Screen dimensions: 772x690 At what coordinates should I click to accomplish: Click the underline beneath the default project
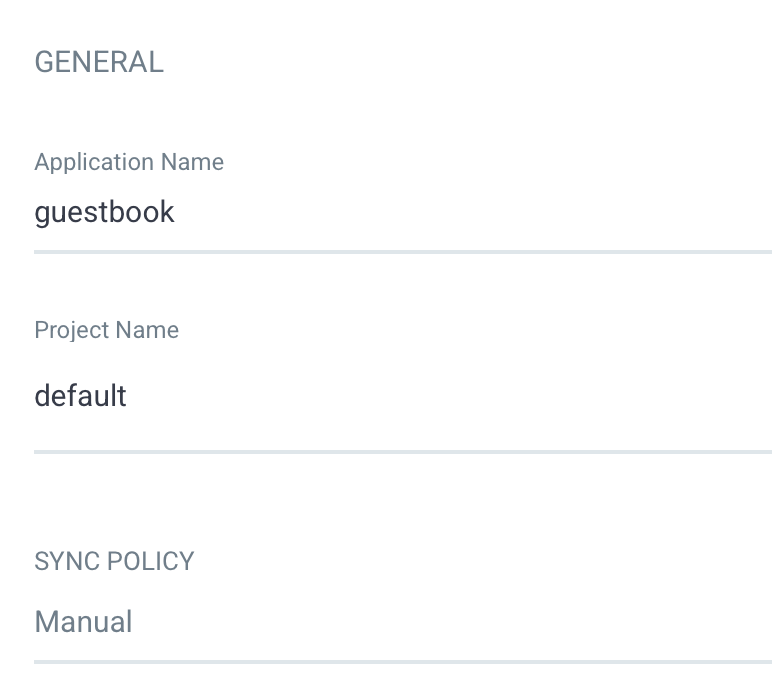400,451
